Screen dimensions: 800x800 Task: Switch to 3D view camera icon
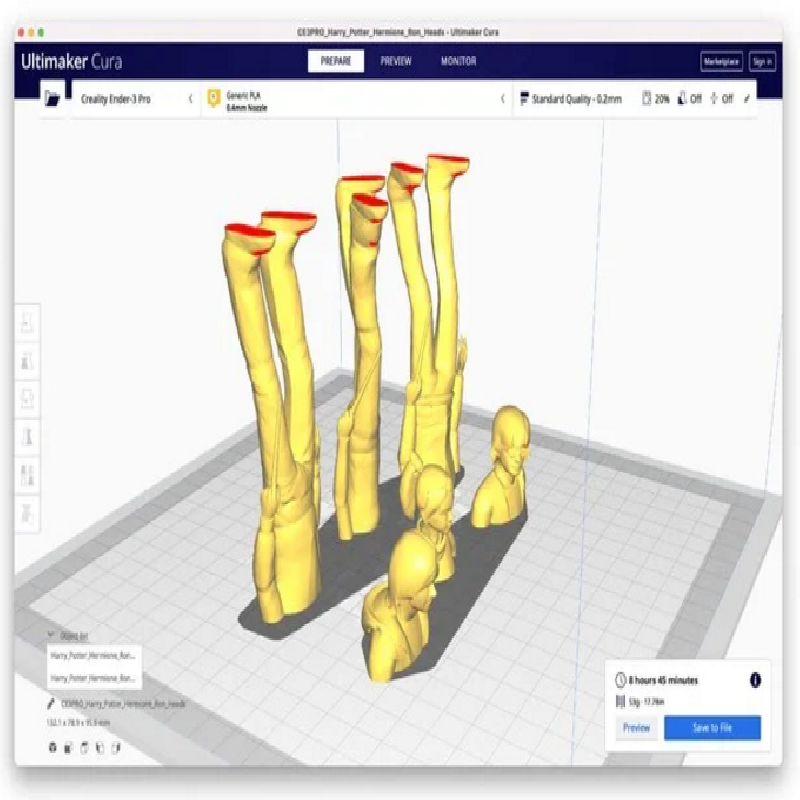[52, 747]
